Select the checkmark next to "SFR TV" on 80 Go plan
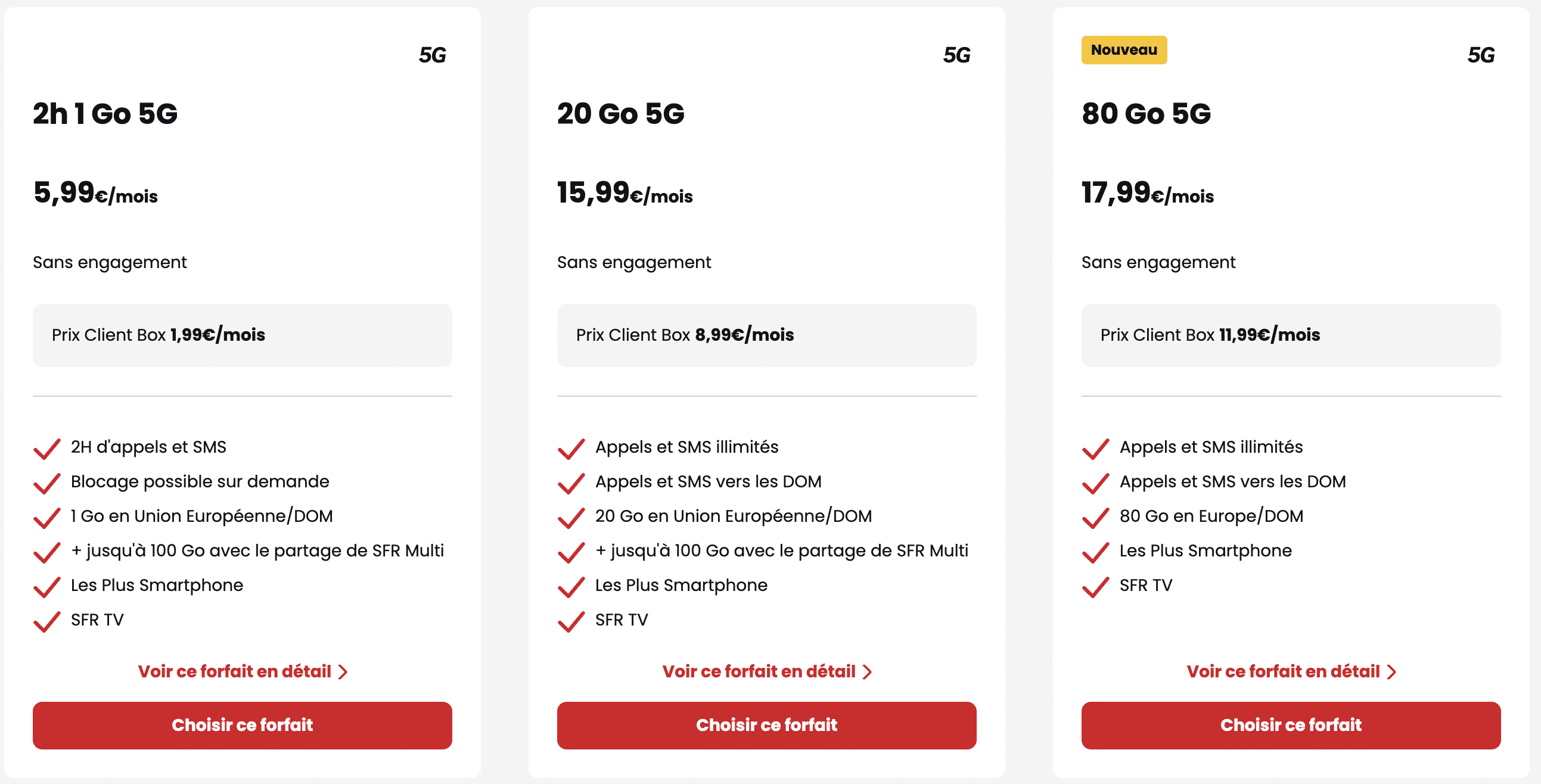This screenshot has height=784, width=1541. click(1097, 589)
